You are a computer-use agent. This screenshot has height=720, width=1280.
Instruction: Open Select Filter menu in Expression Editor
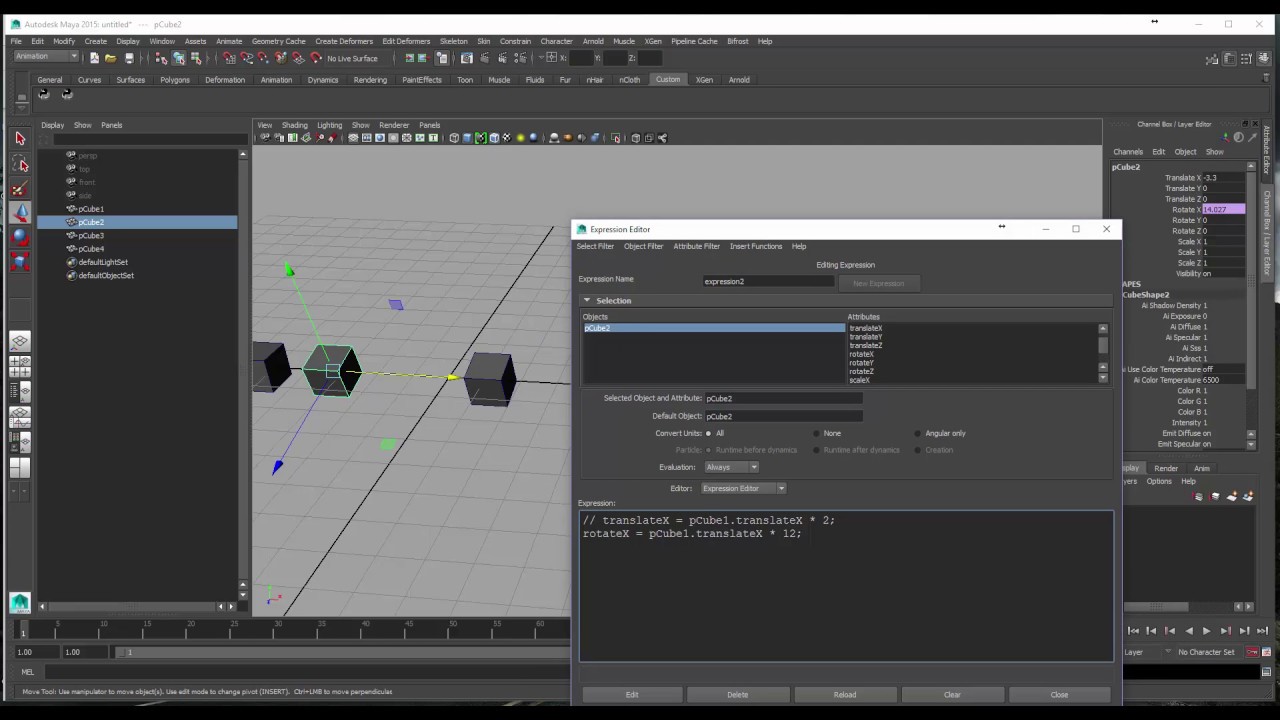(595, 246)
